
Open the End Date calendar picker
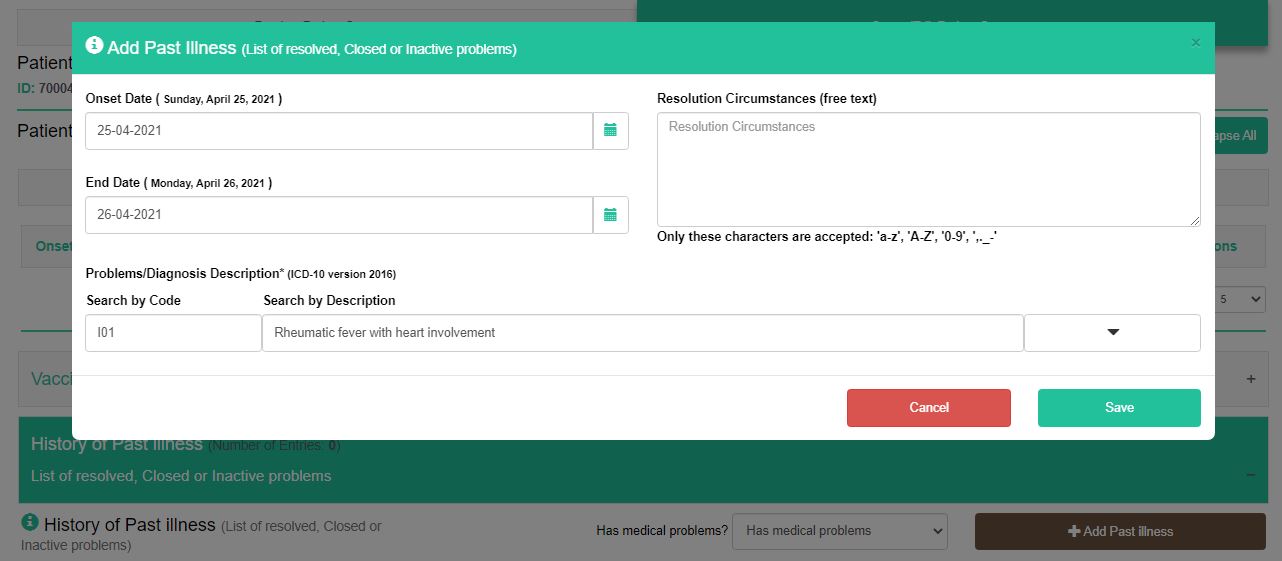click(610, 215)
